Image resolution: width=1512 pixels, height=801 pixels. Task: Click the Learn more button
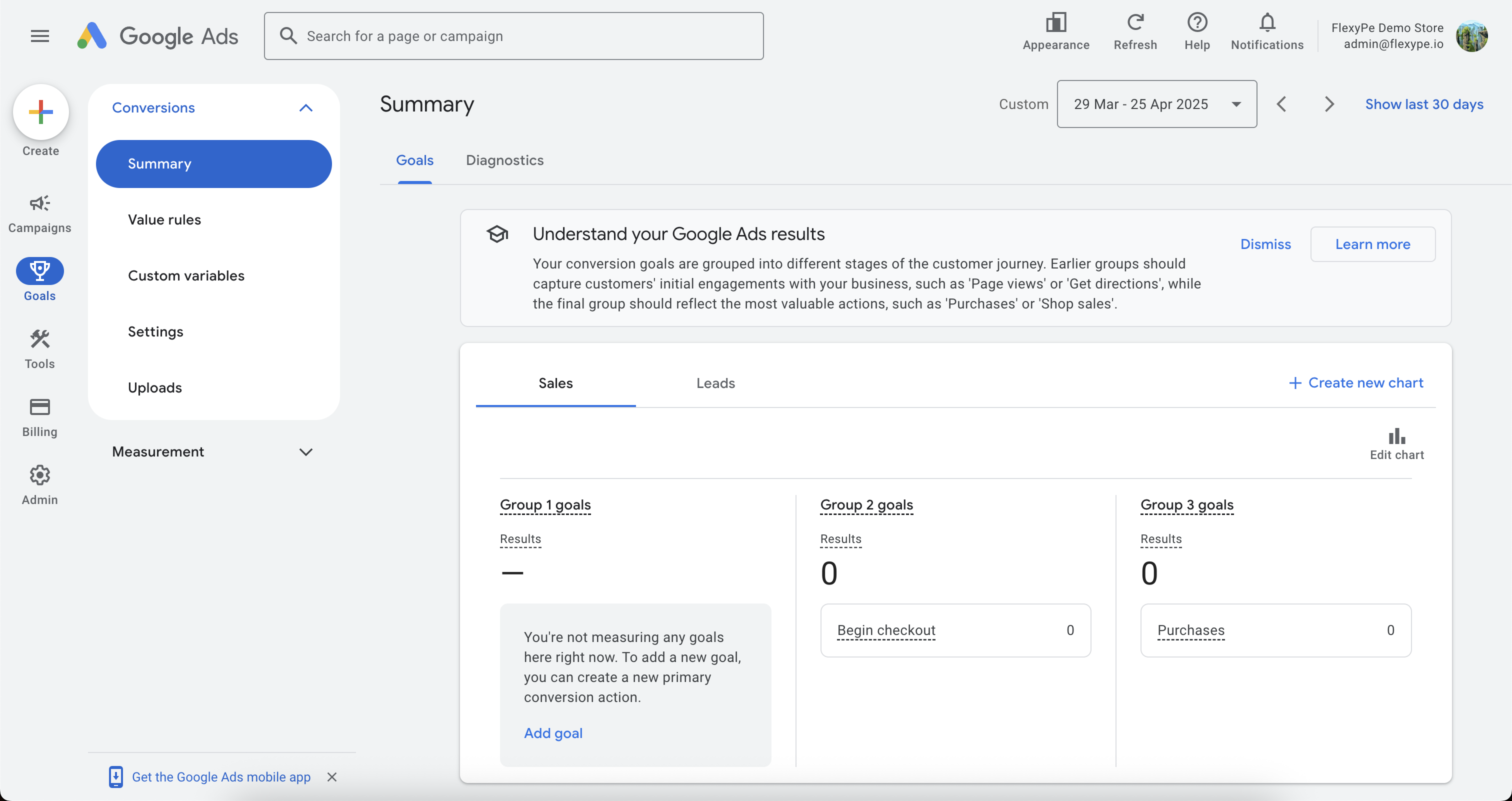1371,244
